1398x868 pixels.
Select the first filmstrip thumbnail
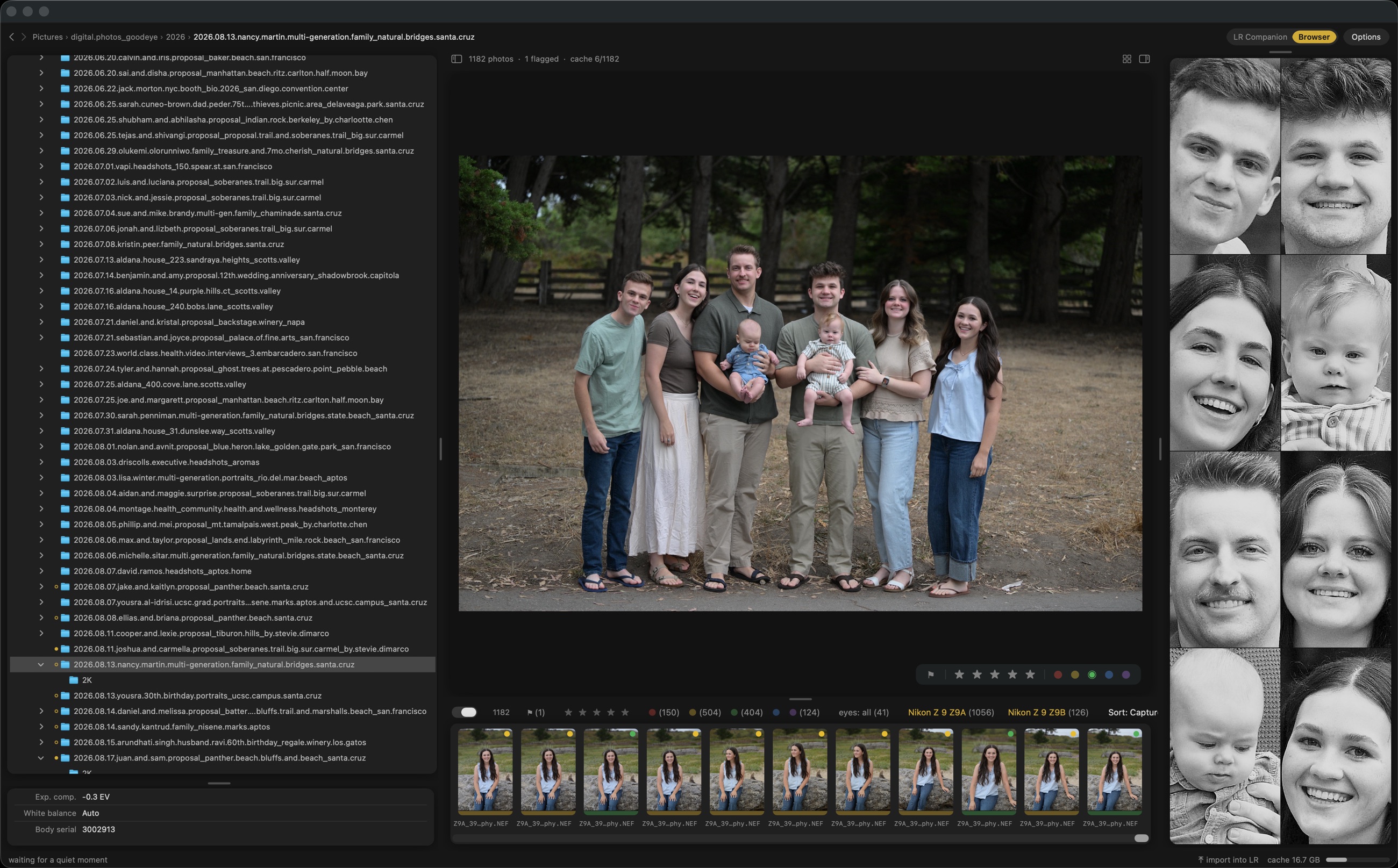coord(485,772)
